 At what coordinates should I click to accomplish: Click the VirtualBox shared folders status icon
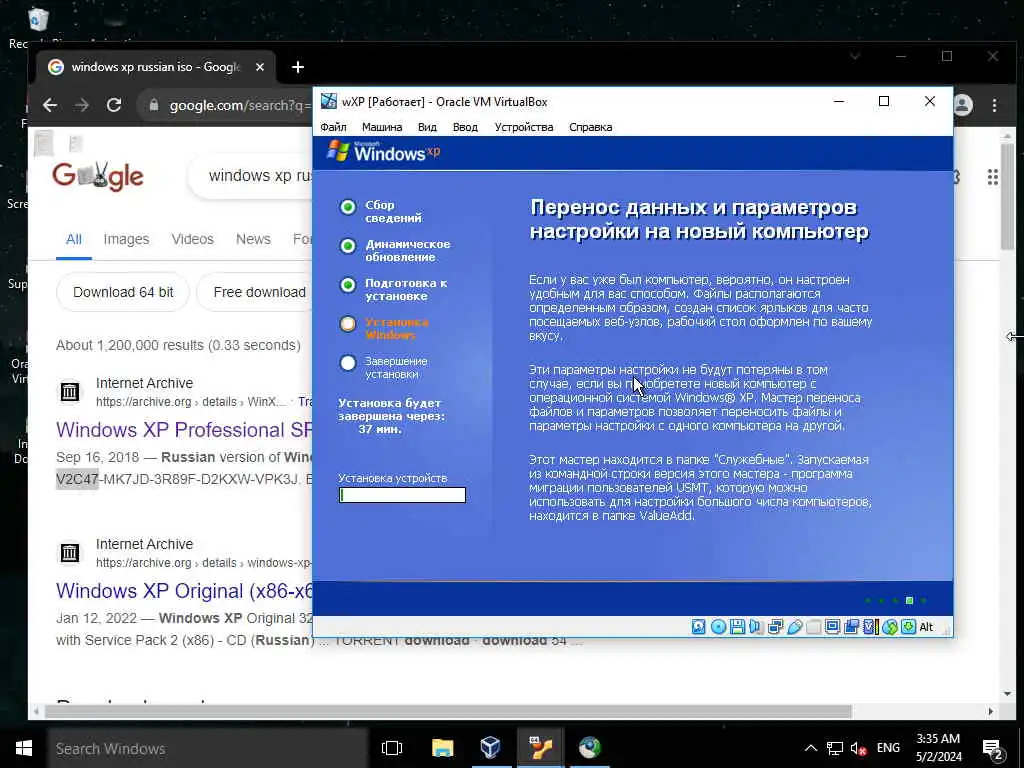813,627
